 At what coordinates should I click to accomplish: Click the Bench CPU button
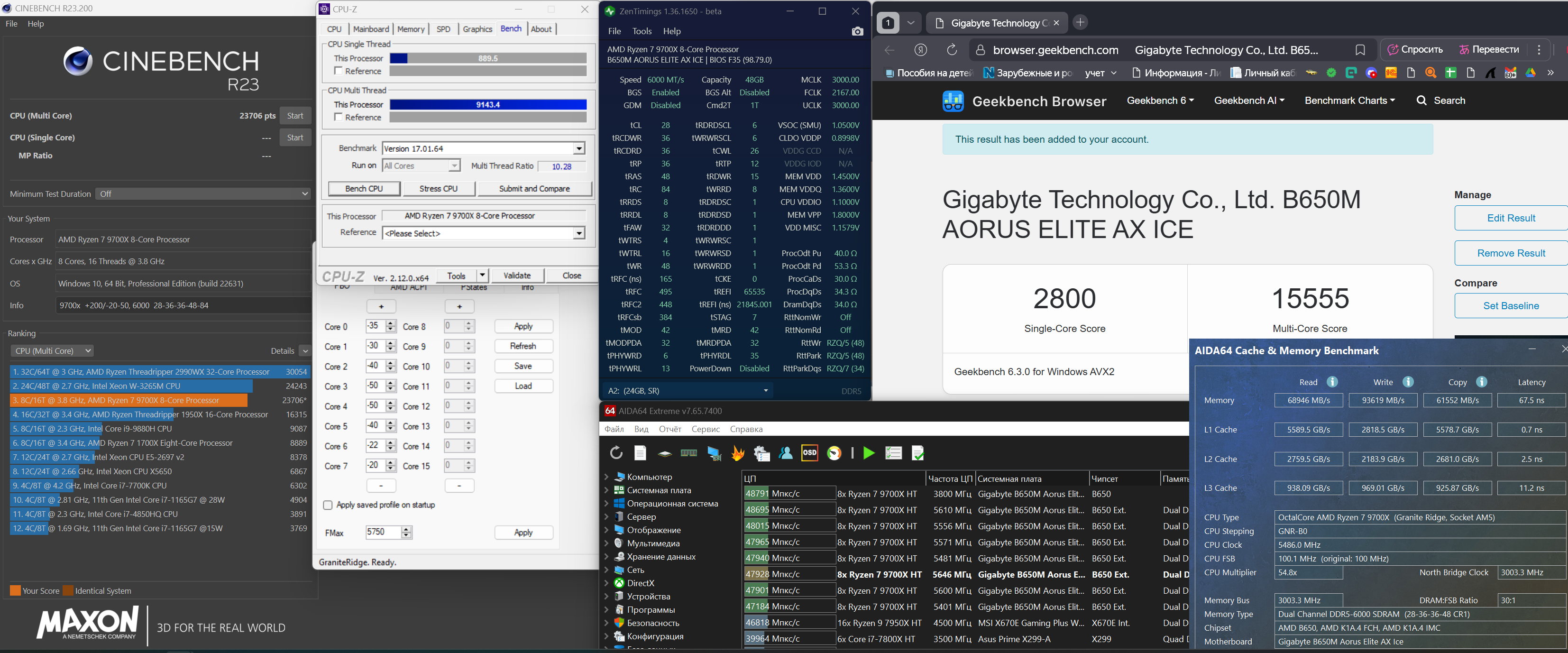tap(363, 189)
